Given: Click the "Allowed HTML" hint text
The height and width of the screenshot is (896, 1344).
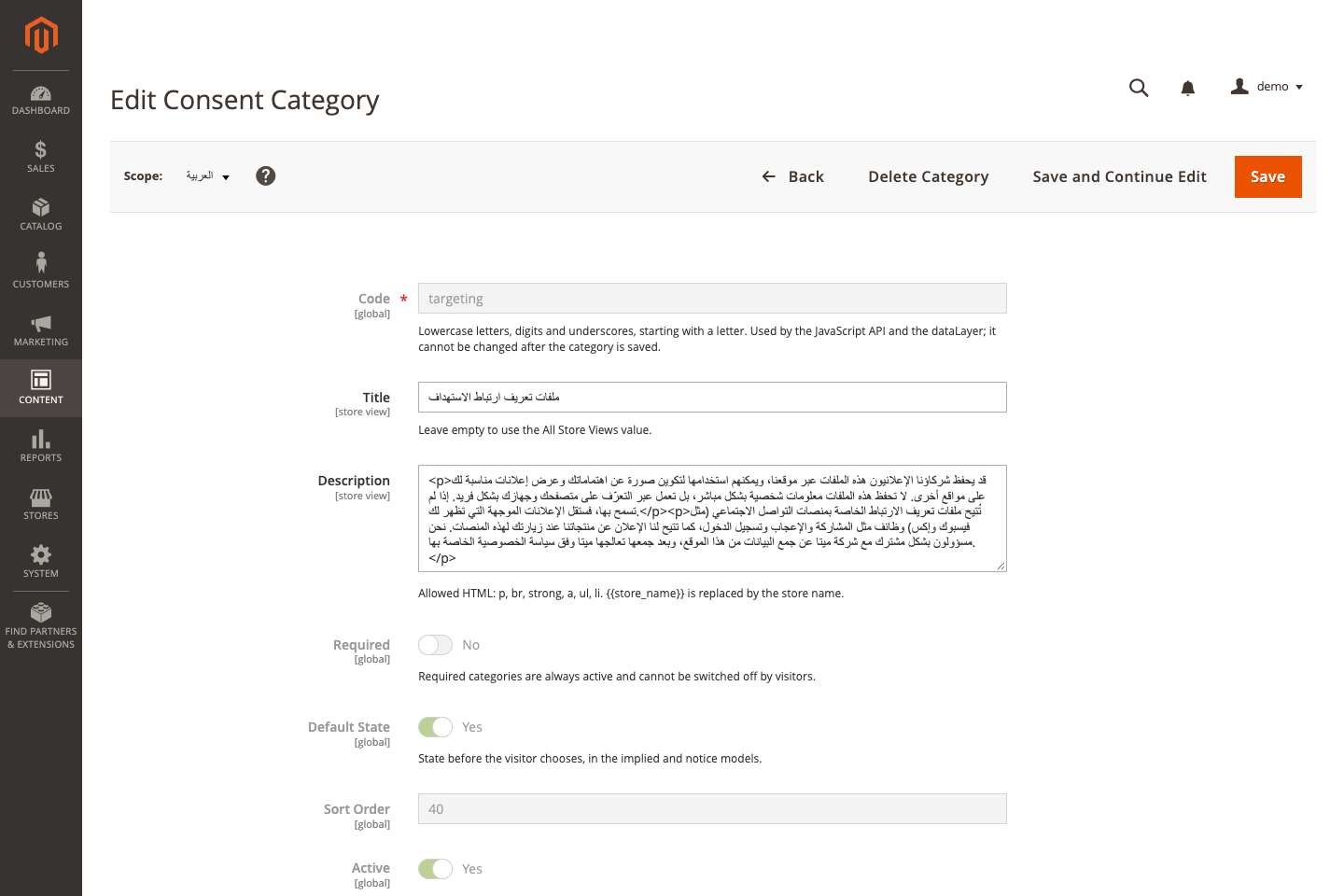Looking at the screenshot, I should [x=631, y=594].
